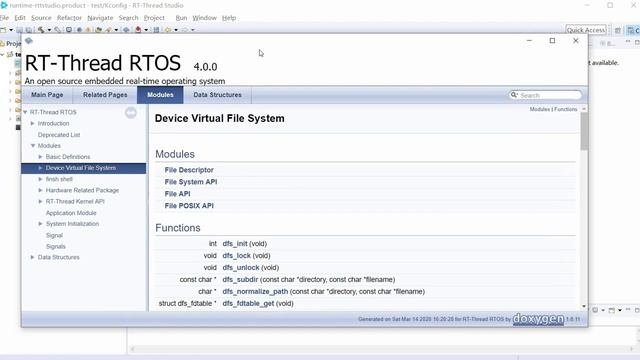Follow the dfs_fdtable_get function link
Screen dimensions: 640x360
[x=248, y=303]
